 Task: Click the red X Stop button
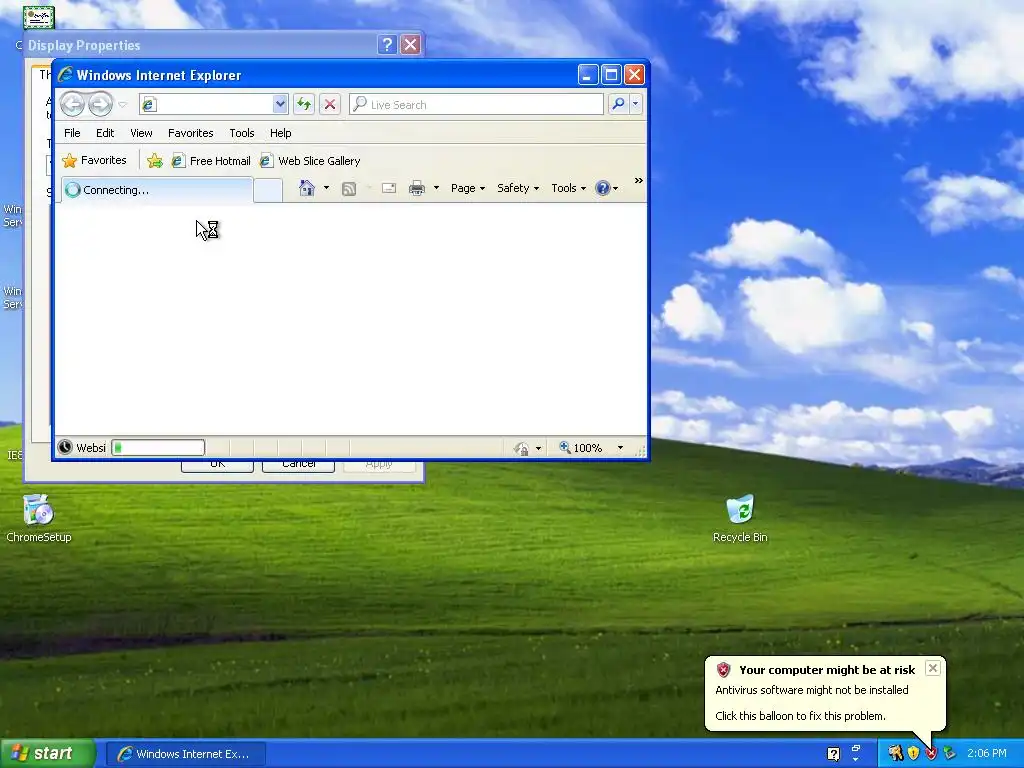coord(330,104)
